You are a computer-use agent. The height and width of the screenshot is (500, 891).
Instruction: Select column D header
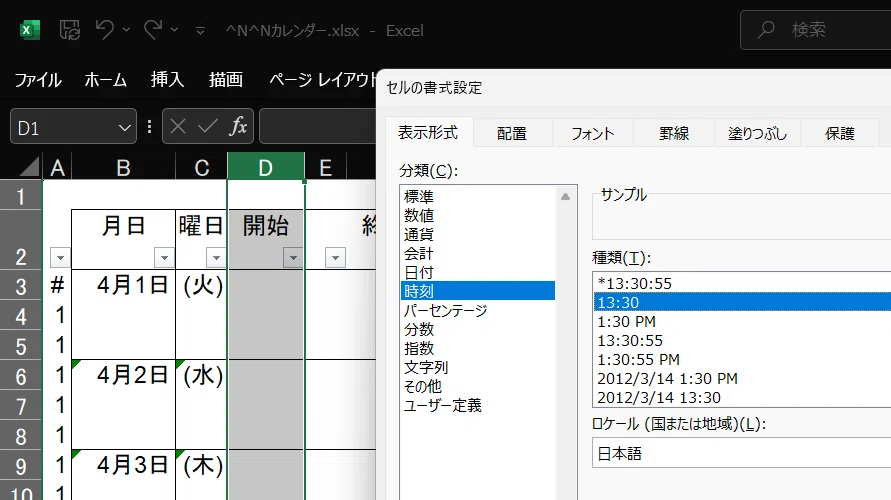(x=266, y=168)
